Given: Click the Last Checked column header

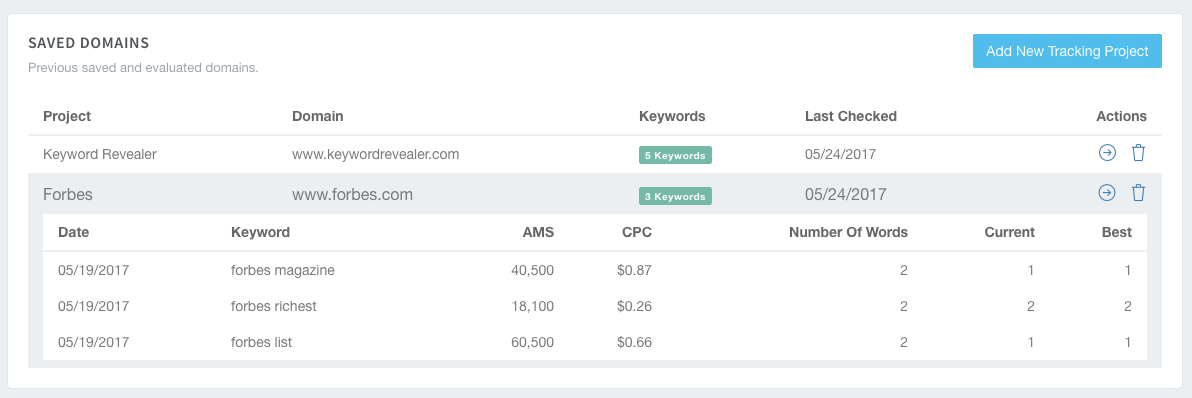Looking at the screenshot, I should 851,116.
